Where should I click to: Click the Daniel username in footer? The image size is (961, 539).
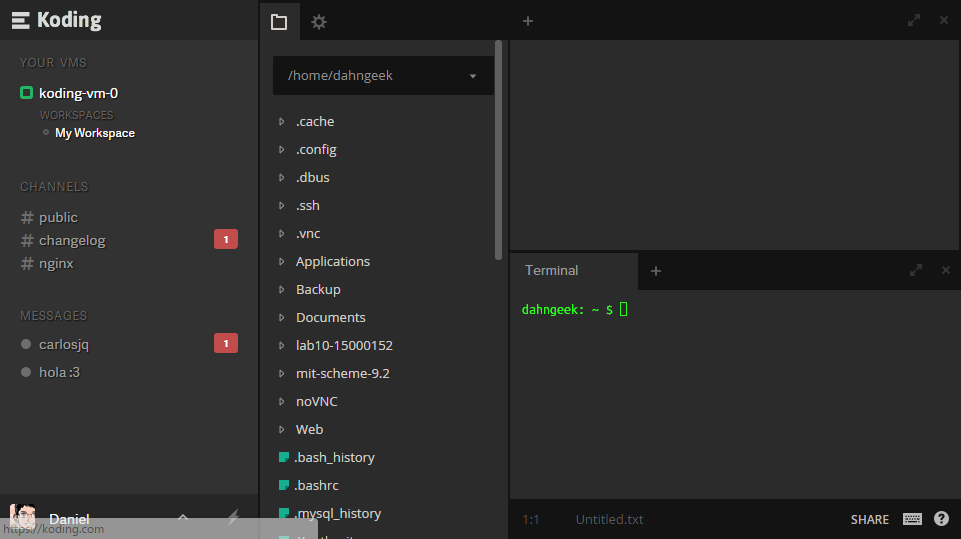point(69,519)
